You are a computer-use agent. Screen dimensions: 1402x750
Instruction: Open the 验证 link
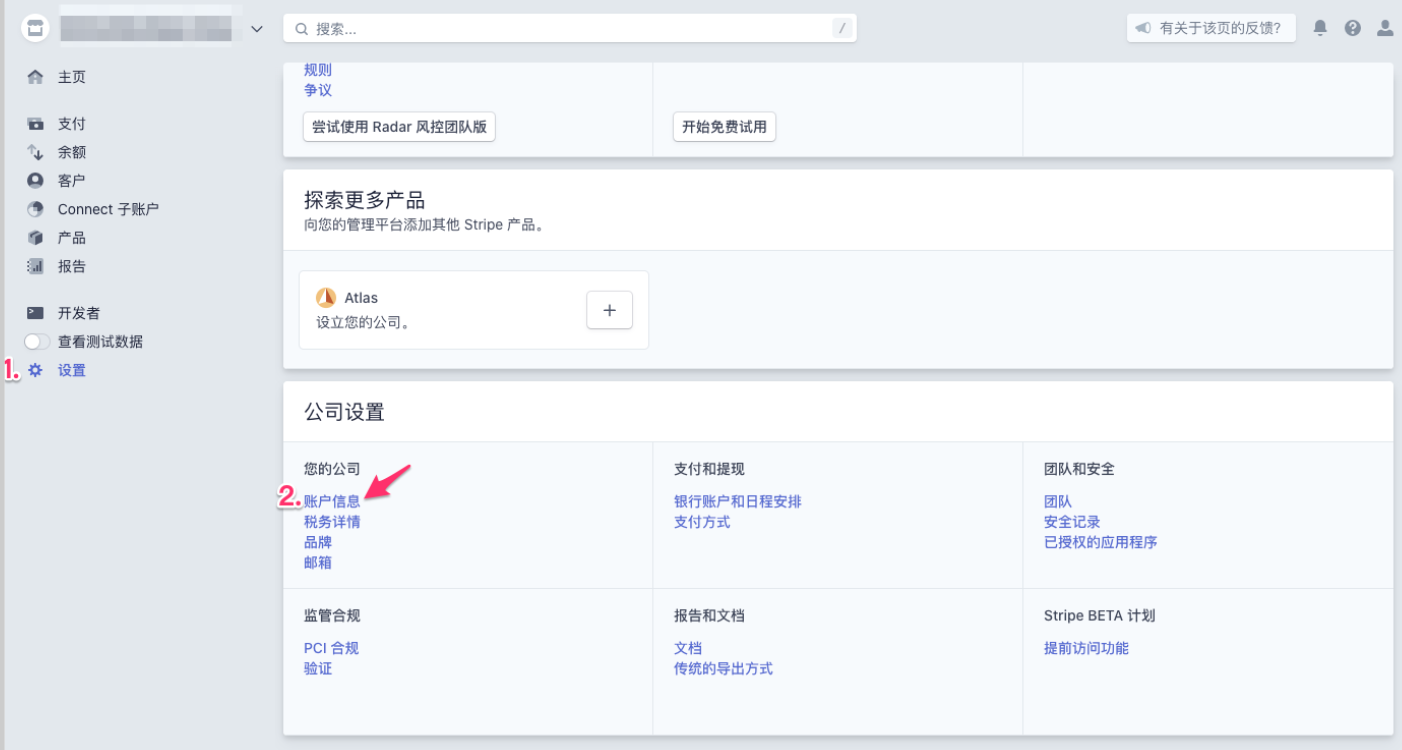(318, 668)
